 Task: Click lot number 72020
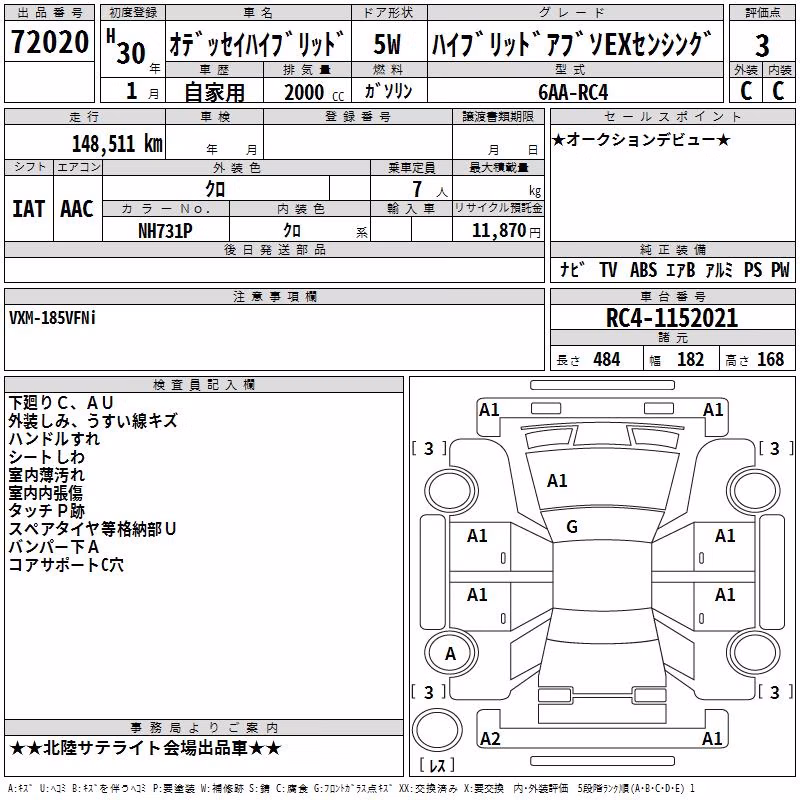[49, 41]
